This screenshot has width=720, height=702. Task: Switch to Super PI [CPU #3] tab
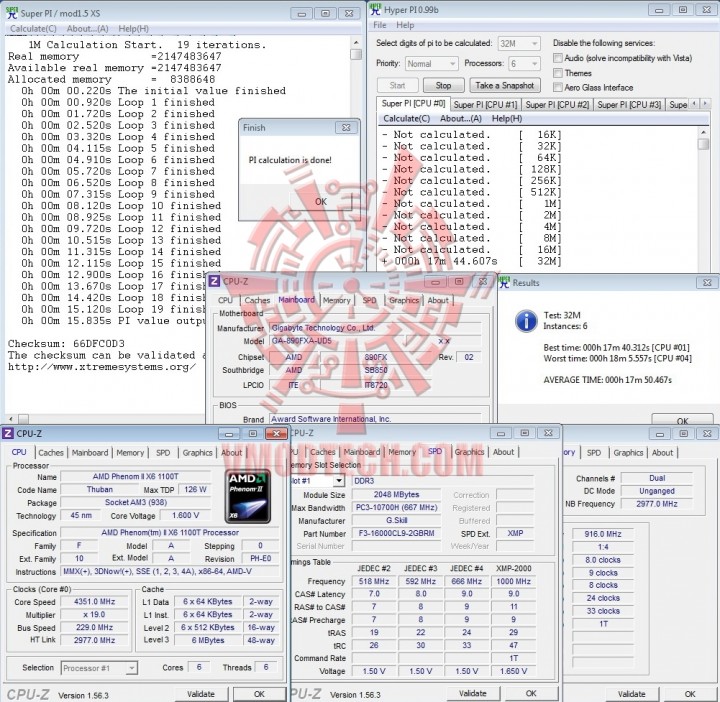click(x=629, y=105)
